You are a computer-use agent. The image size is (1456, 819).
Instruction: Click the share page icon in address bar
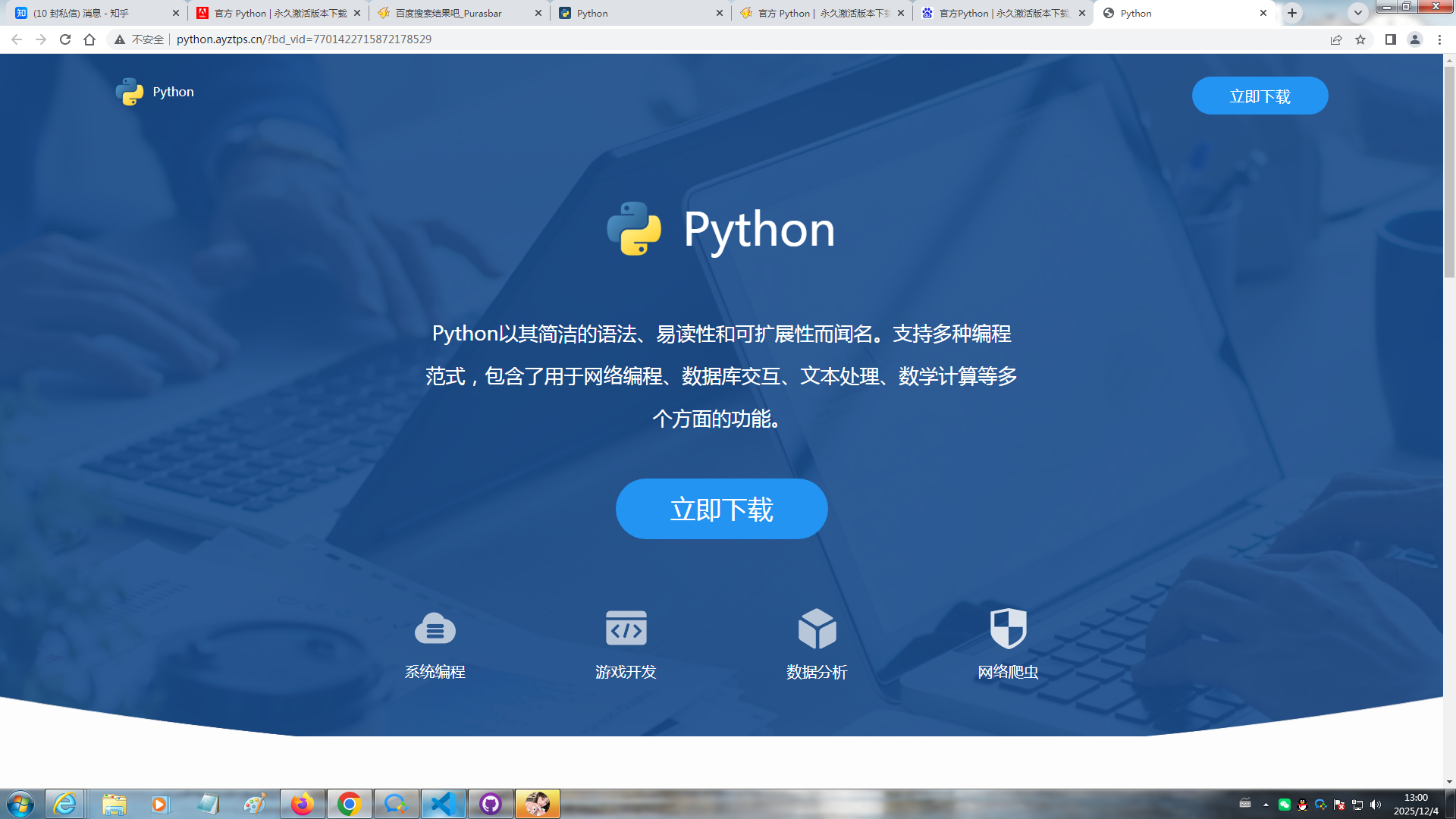coord(1336,39)
